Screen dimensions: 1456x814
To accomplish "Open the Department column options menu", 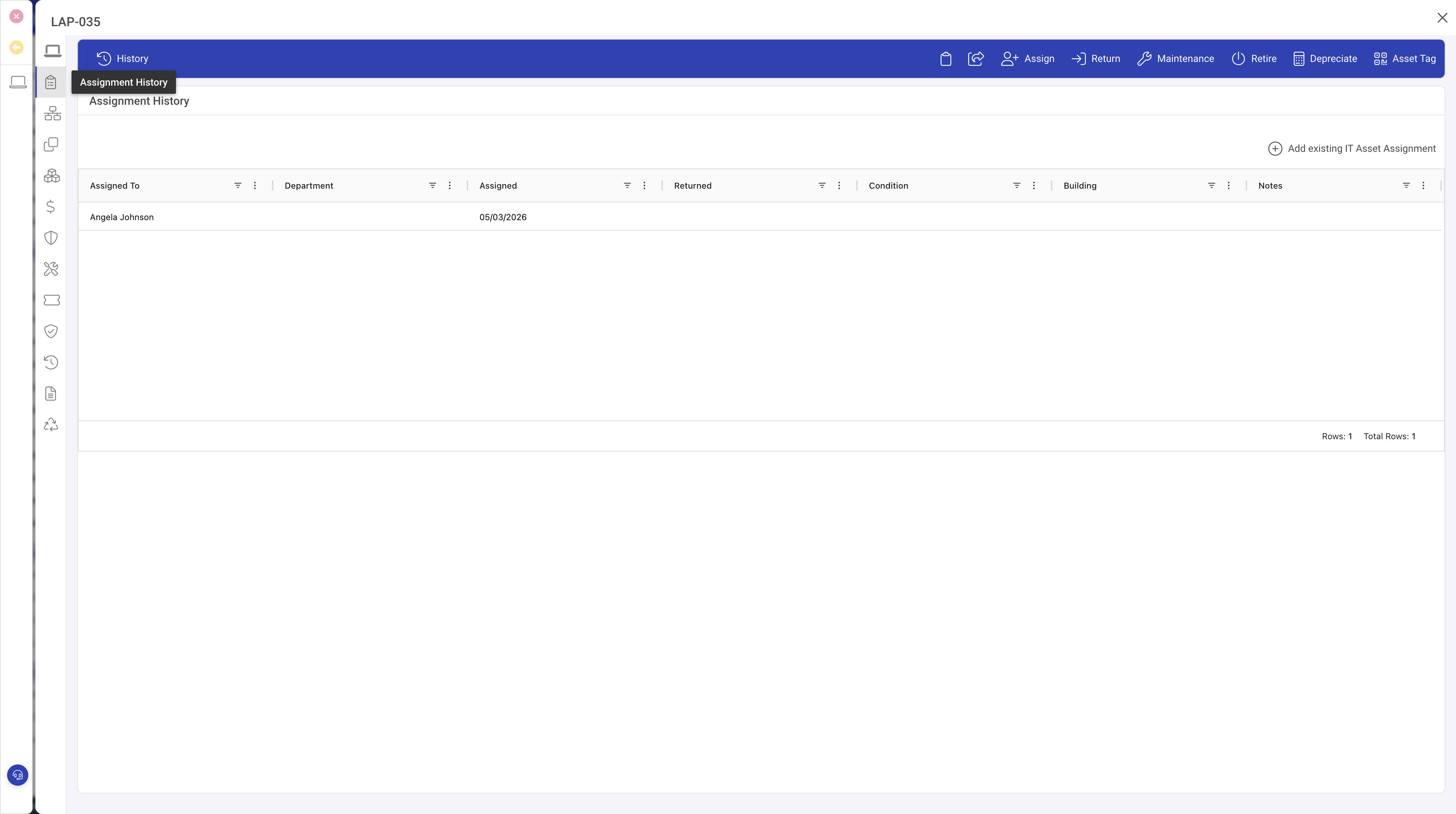I will pos(449,185).
